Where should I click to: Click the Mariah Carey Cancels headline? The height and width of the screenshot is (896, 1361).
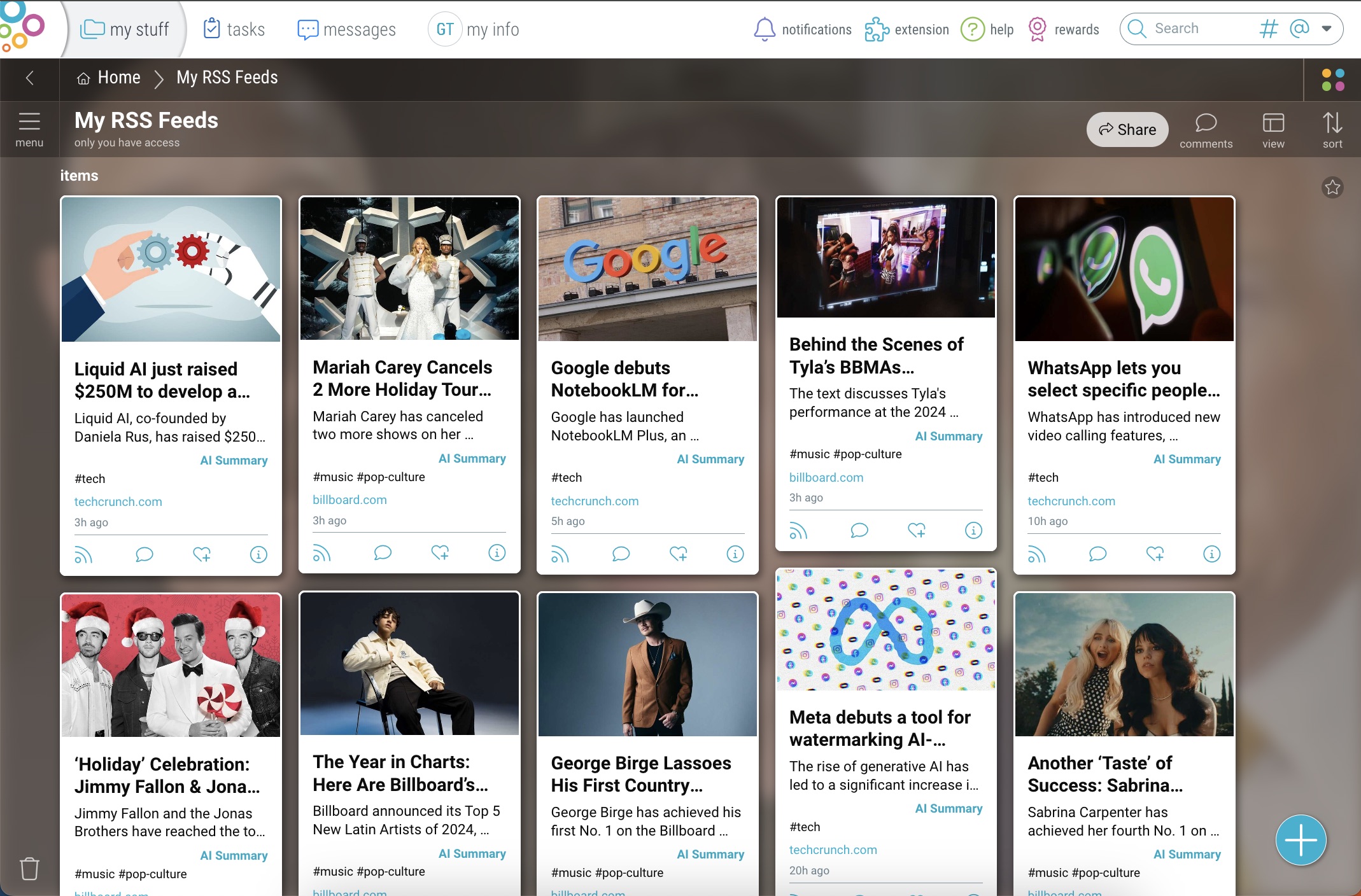click(x=402, y=378)
